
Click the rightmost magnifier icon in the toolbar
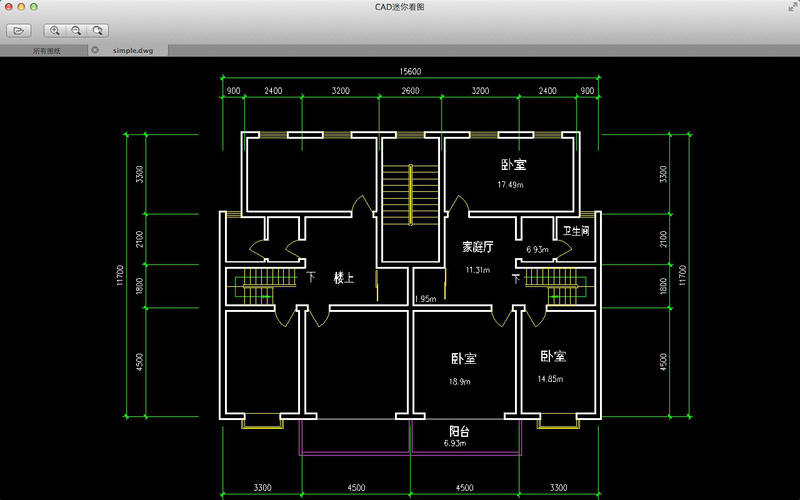[97, 31]
